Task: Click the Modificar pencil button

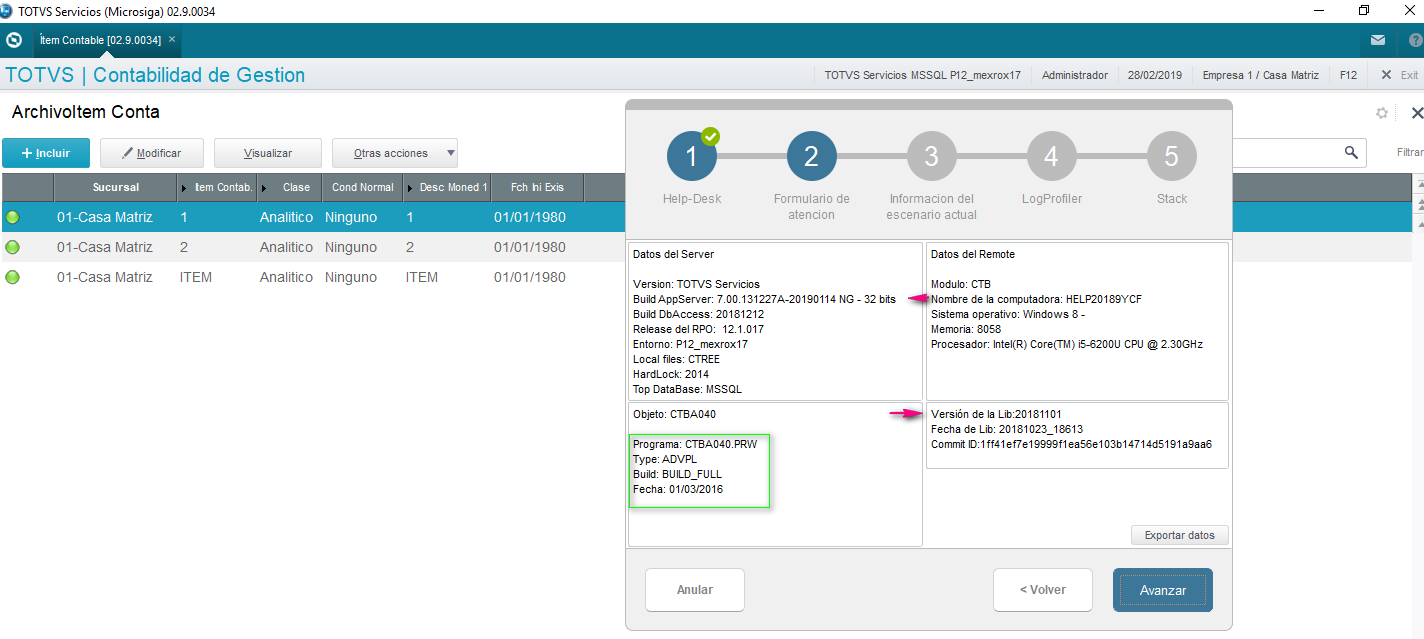Action: coord(152,153)
